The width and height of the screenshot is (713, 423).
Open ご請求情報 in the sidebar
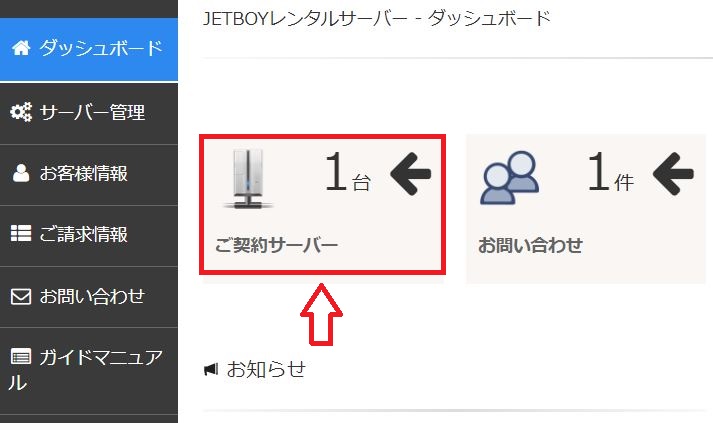(x=89, y=236)
